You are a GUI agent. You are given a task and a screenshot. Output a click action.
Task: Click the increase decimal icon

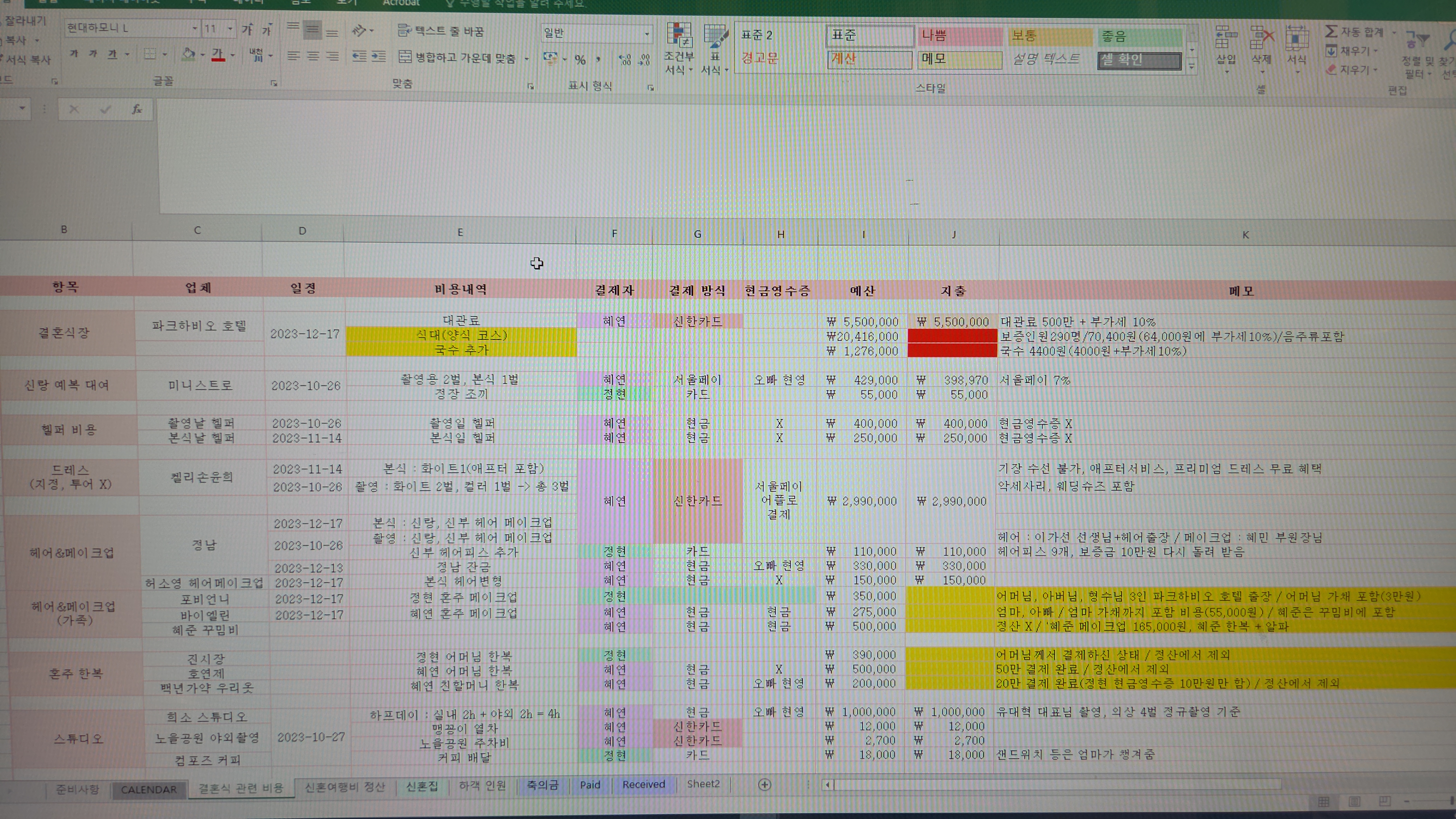pos(625,60)
